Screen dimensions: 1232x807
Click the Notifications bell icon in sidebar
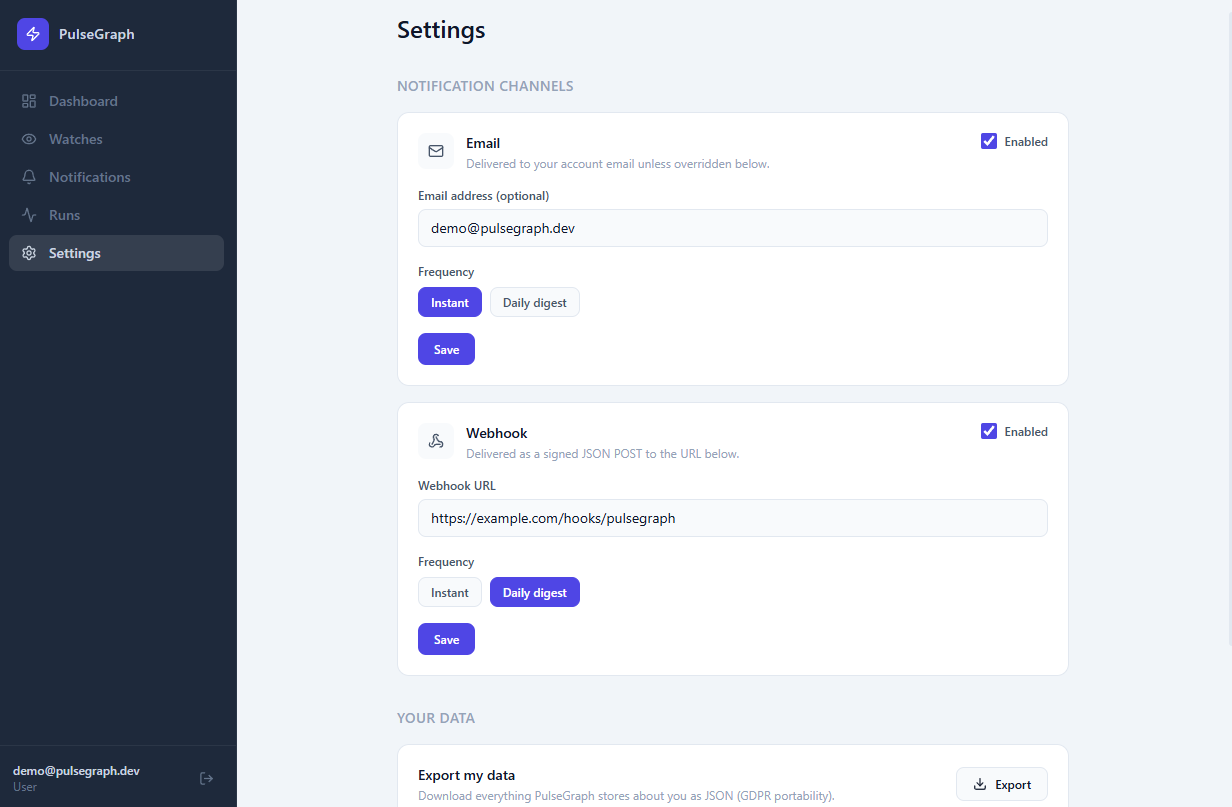point(29,177)
